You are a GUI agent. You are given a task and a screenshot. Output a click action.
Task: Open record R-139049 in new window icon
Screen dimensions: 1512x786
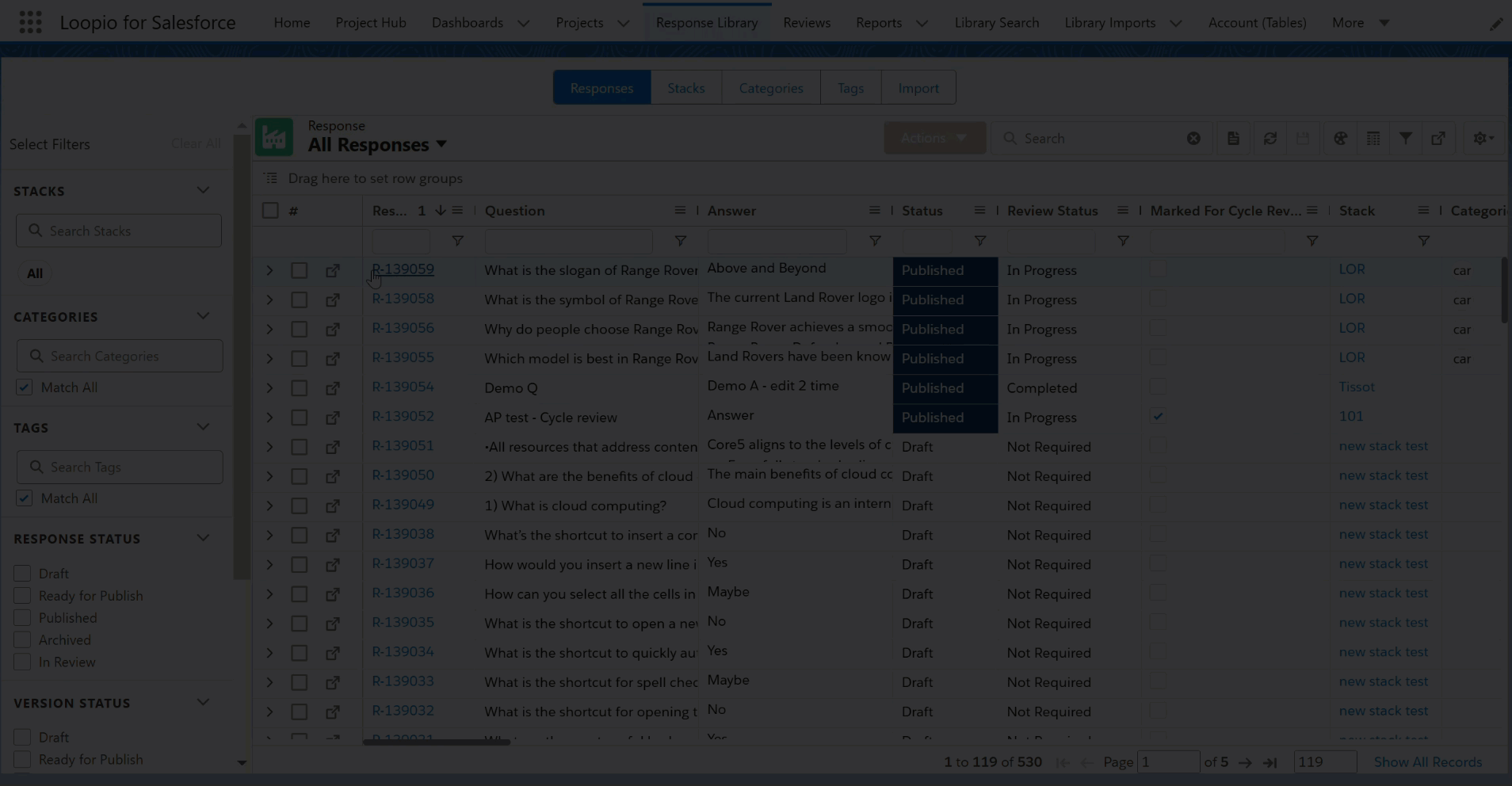pyautogui.click(x=333, y=506)
